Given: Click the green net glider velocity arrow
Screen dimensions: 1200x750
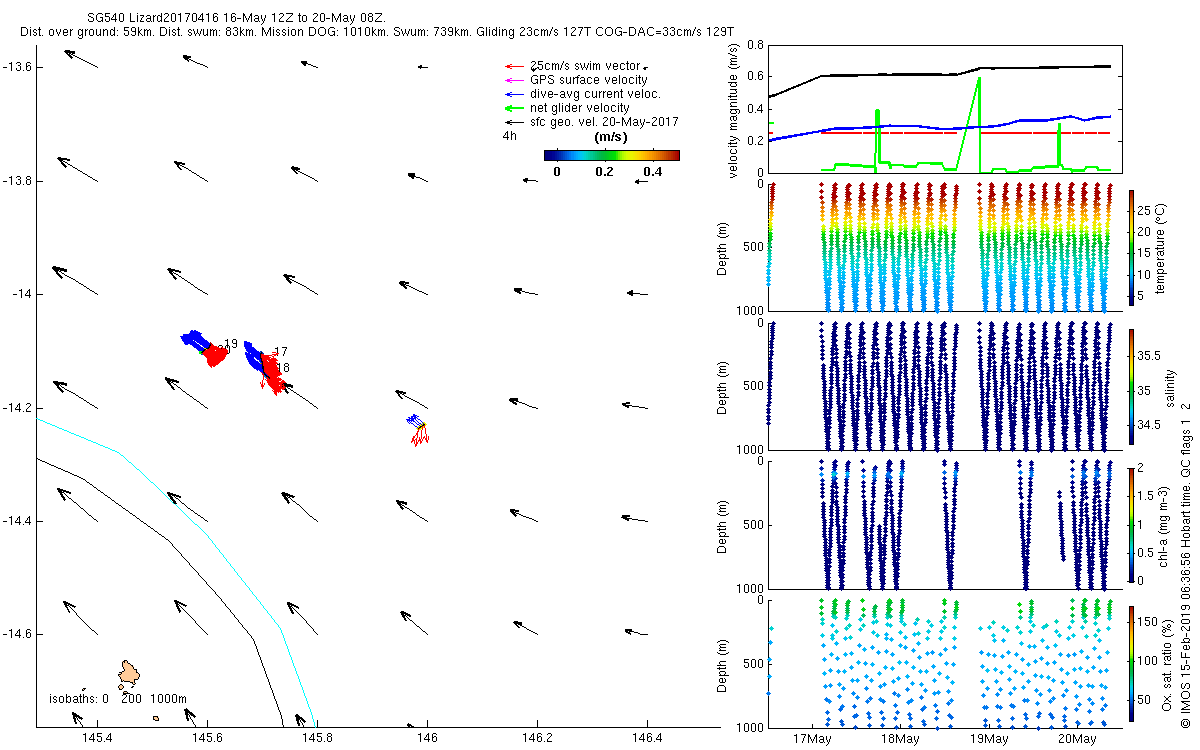Looking at the screenshot, I should [513, 108].
